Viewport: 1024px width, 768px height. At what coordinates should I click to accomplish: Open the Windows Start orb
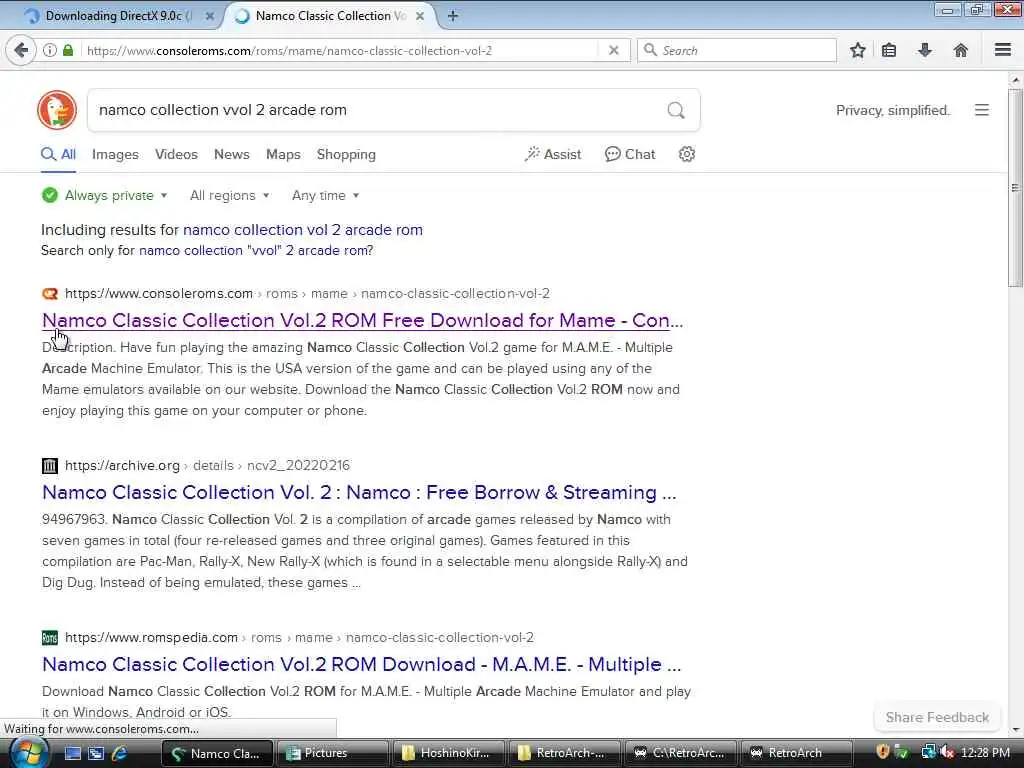click(x=28, y=753)
